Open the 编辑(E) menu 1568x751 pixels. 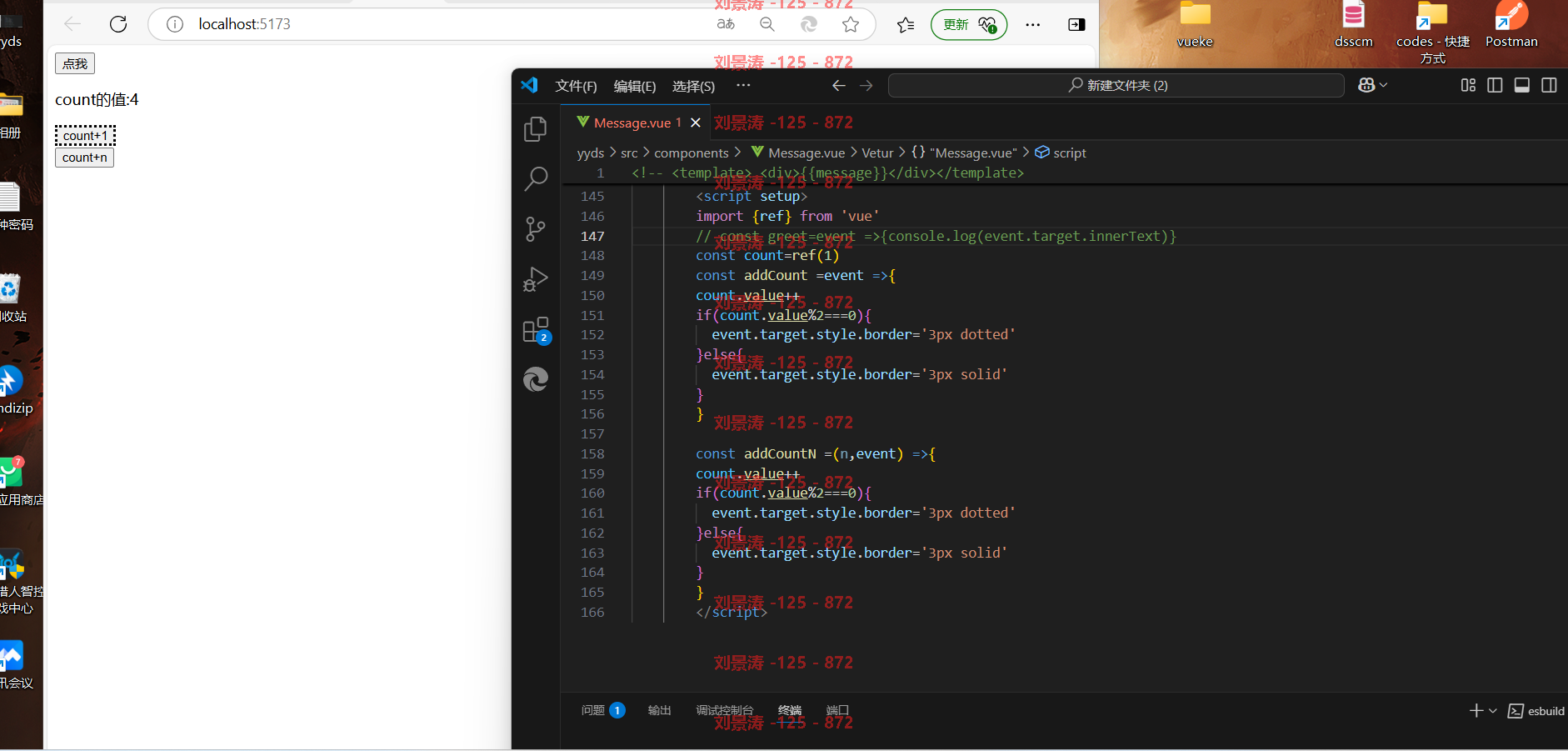[635, 86]
